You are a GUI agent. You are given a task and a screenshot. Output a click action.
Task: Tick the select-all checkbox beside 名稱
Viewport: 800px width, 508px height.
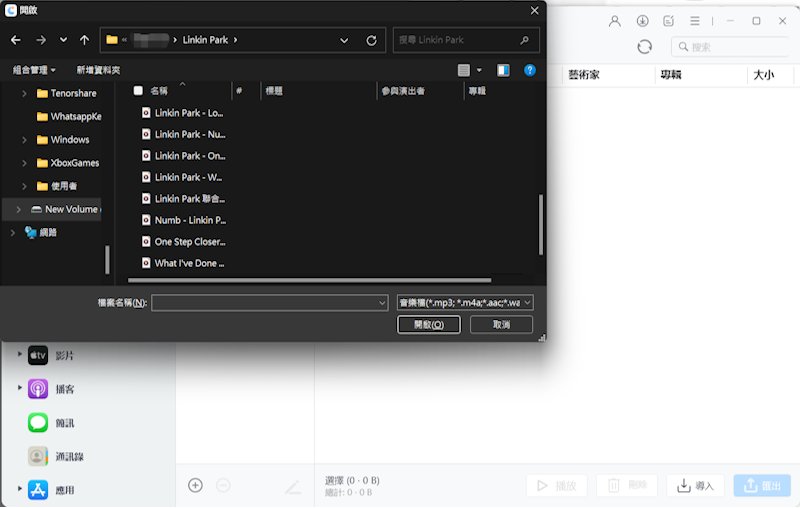click(x=138, y=91)
